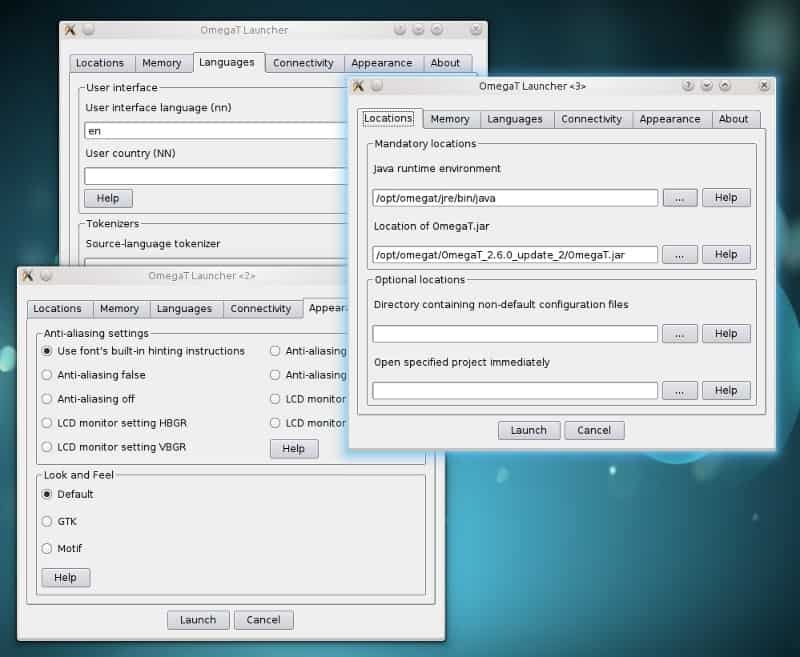800x657 pixels.
Task: Click the round pin button in OmegaT Launcher <3> title bar
Action: click(377, 86)
